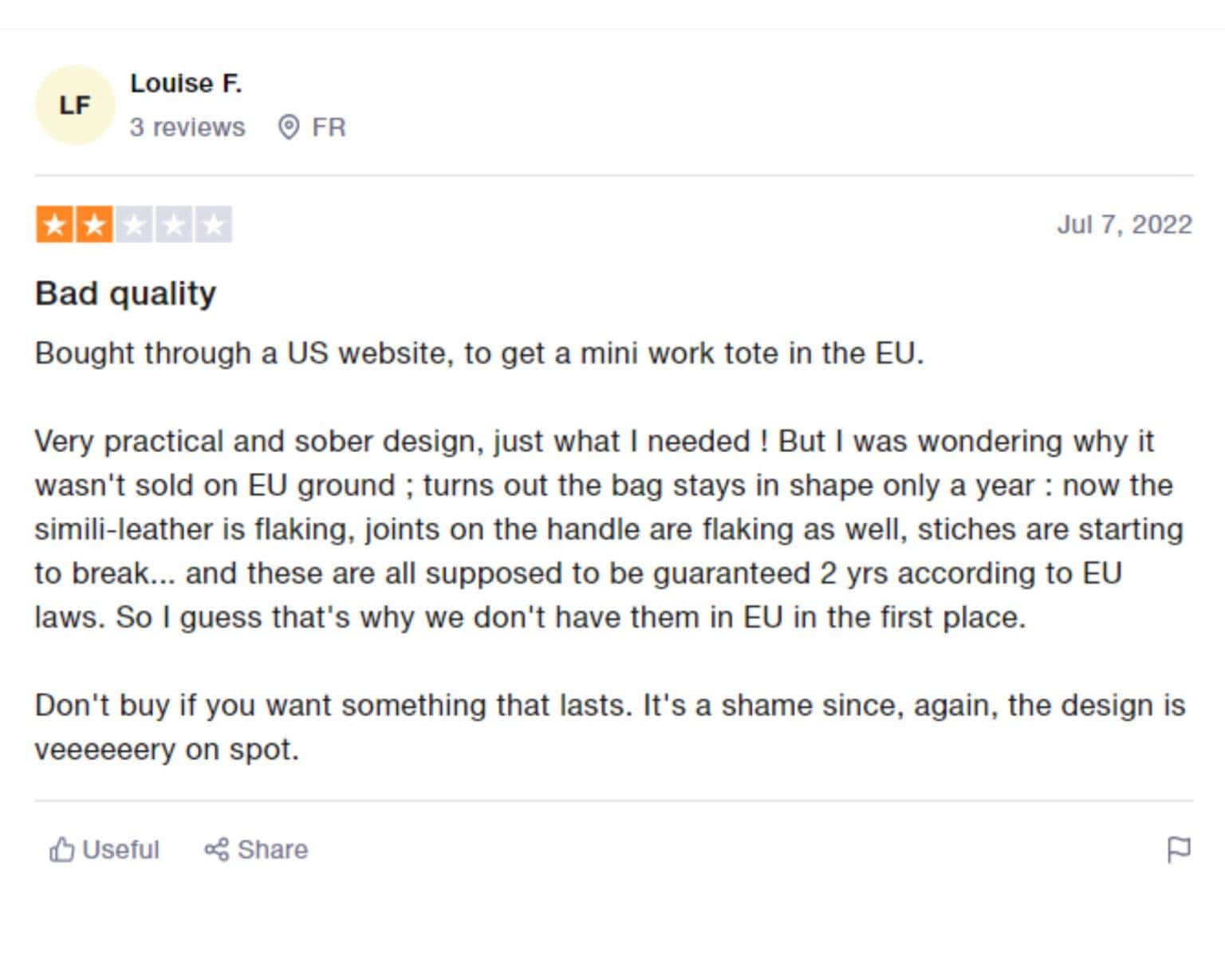This screenshot has width=1225, height=980.
Task: Click the Jul 7, 2022 date
Action: tap(1124, 226)
